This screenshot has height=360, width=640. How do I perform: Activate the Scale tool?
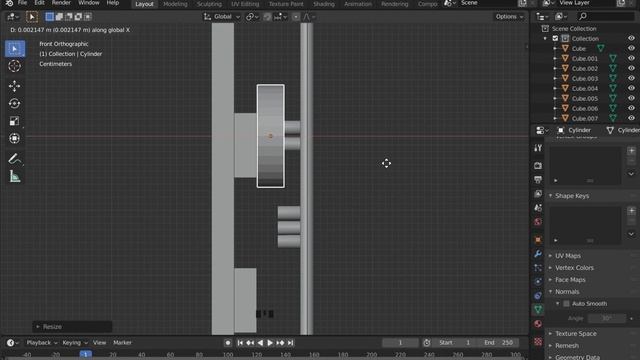tap(15, 121)
